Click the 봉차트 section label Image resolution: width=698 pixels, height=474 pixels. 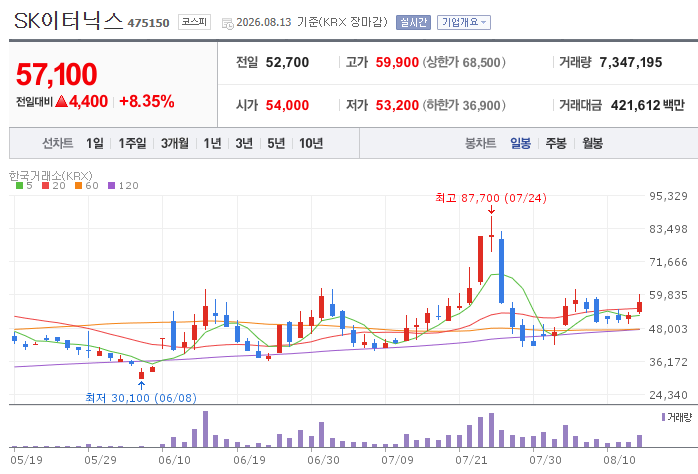point(480,143)
